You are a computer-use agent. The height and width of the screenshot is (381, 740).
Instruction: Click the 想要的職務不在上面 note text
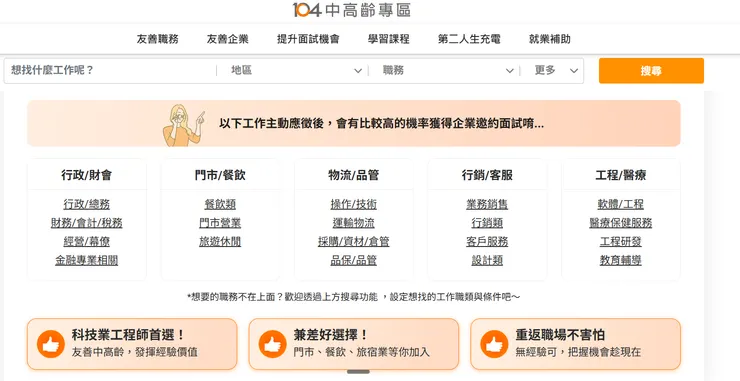(353, 297)
